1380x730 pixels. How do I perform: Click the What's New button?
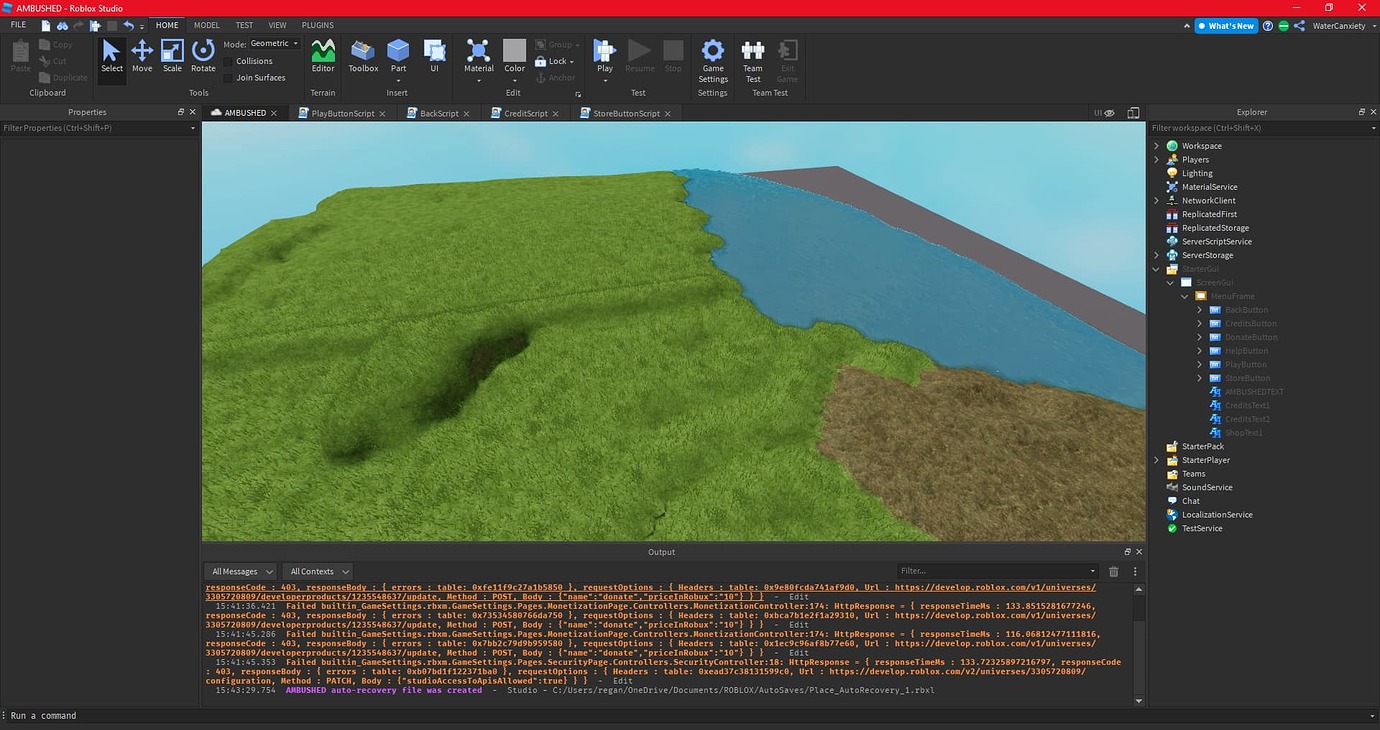pos(1225,26)
